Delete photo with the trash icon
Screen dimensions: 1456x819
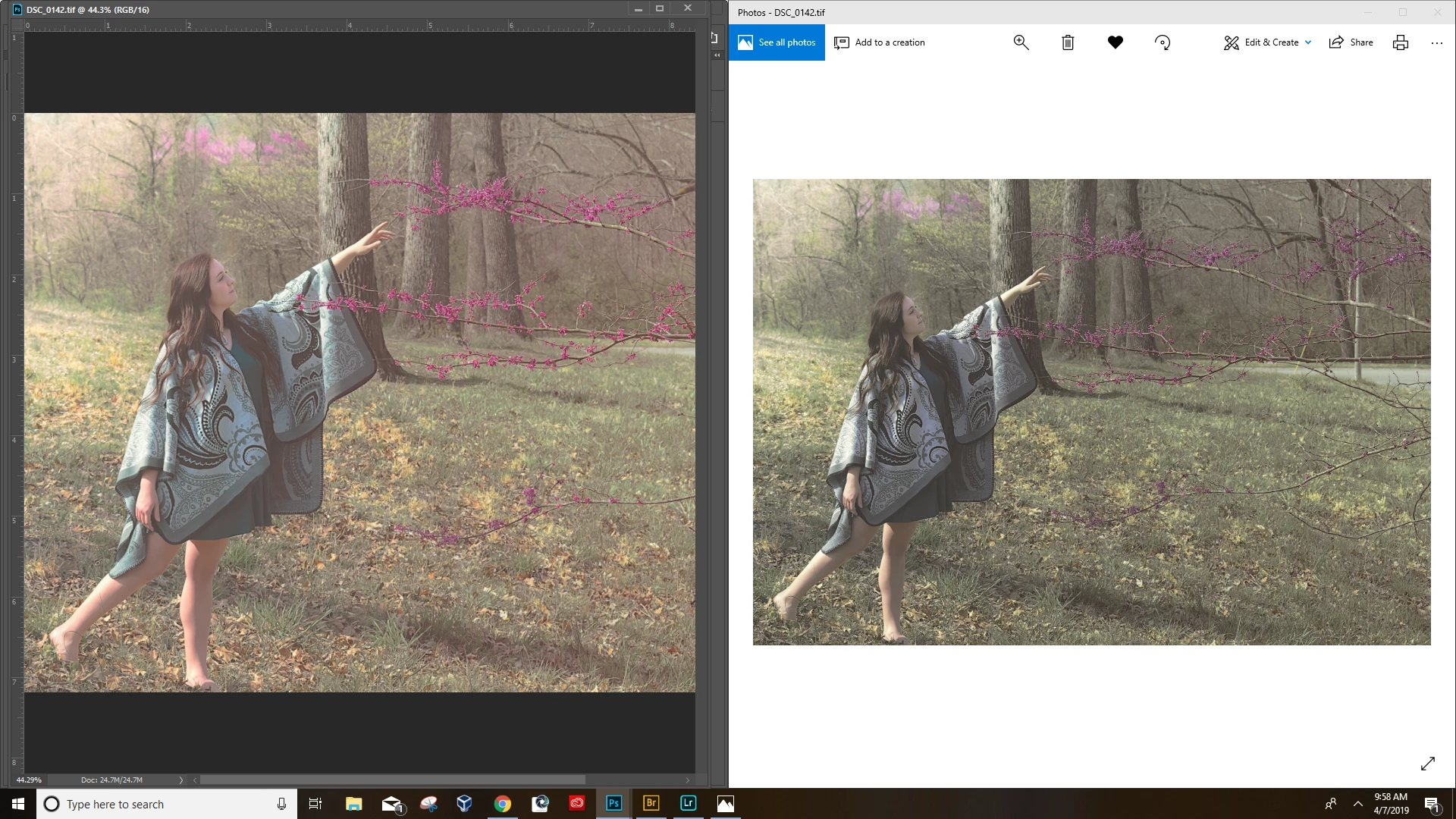click(1068, 42)
